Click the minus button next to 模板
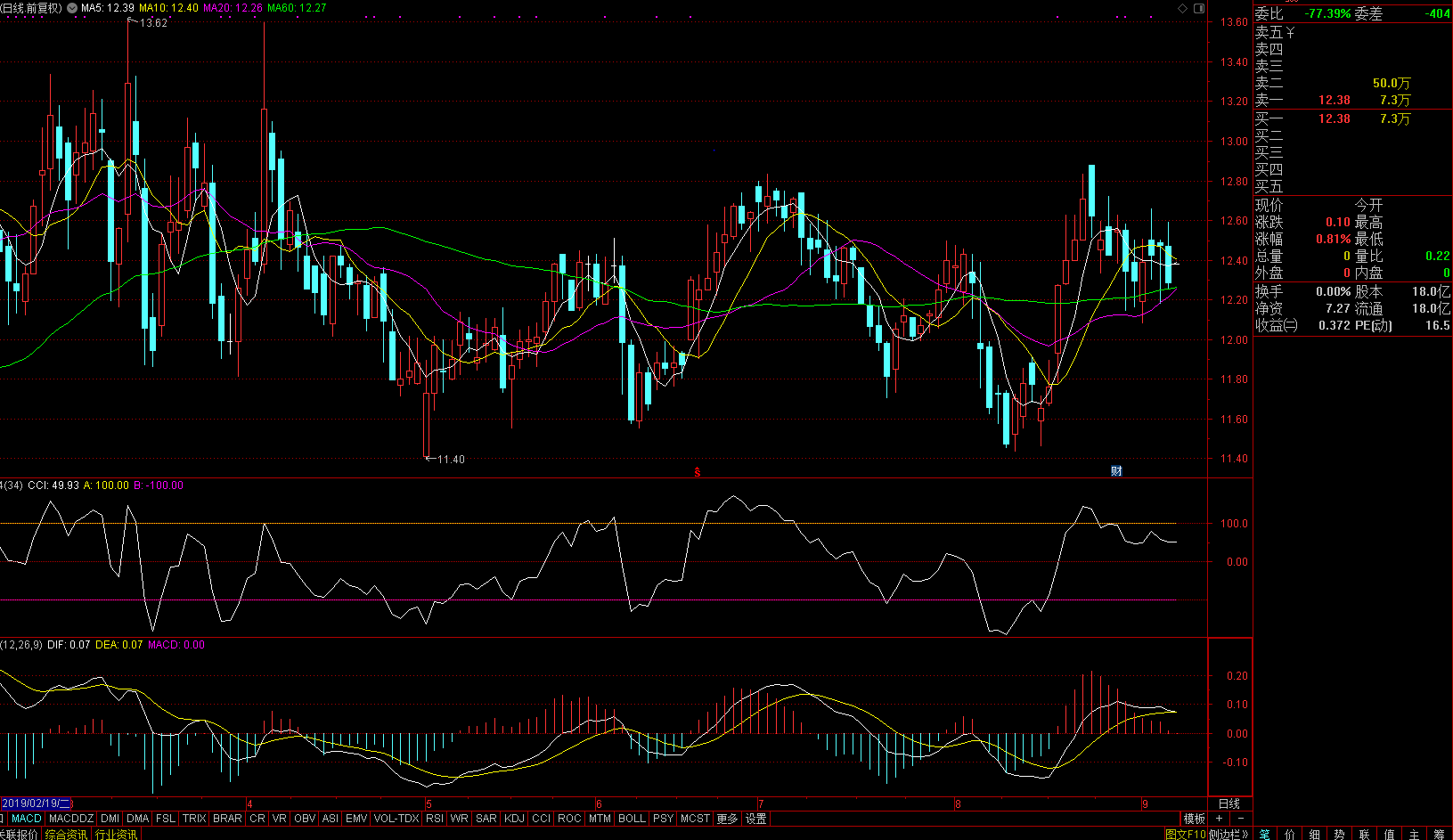Screen dimensions: 1453x840 [x=1241, y=819]
